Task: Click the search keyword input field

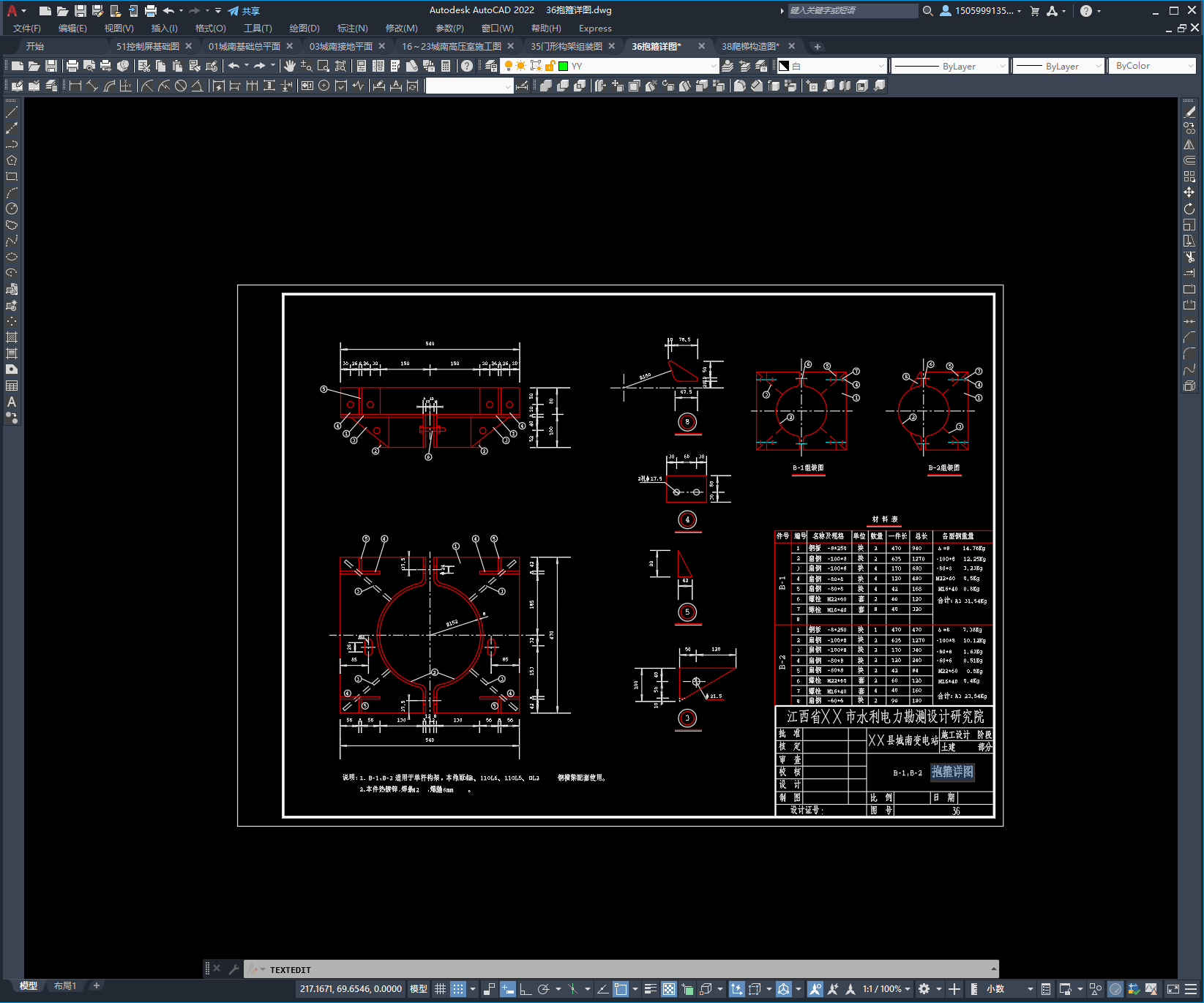Action: (x=853, y=11)
